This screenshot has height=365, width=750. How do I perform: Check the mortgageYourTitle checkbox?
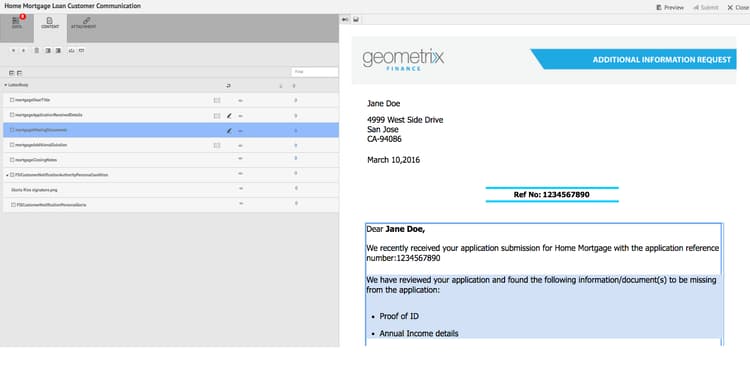(12, 100)
